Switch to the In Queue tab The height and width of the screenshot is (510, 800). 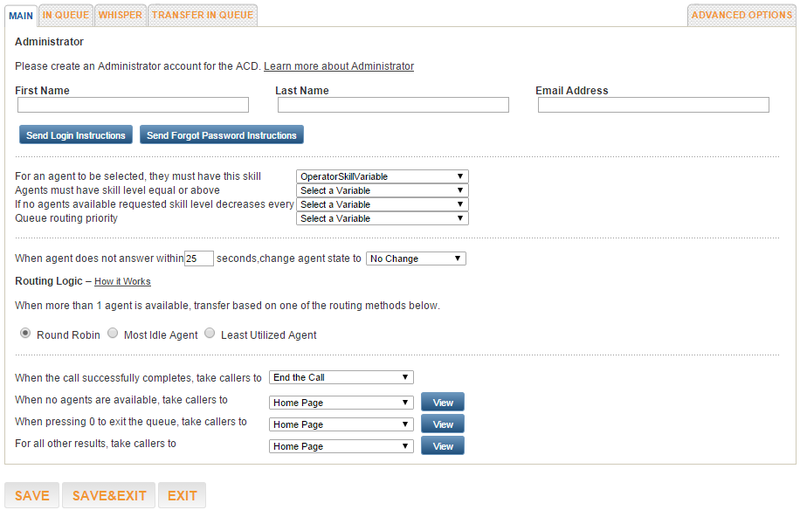(x=65, y=15)
